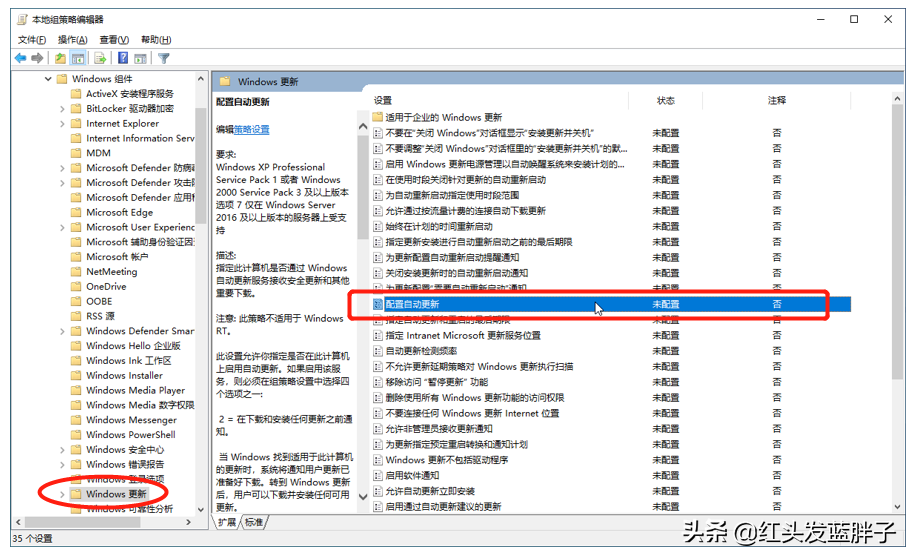The width and height of the screenshot is (912, 560).
Task: Expand the Internet Explorer tree node
Action: pos(62,123)
